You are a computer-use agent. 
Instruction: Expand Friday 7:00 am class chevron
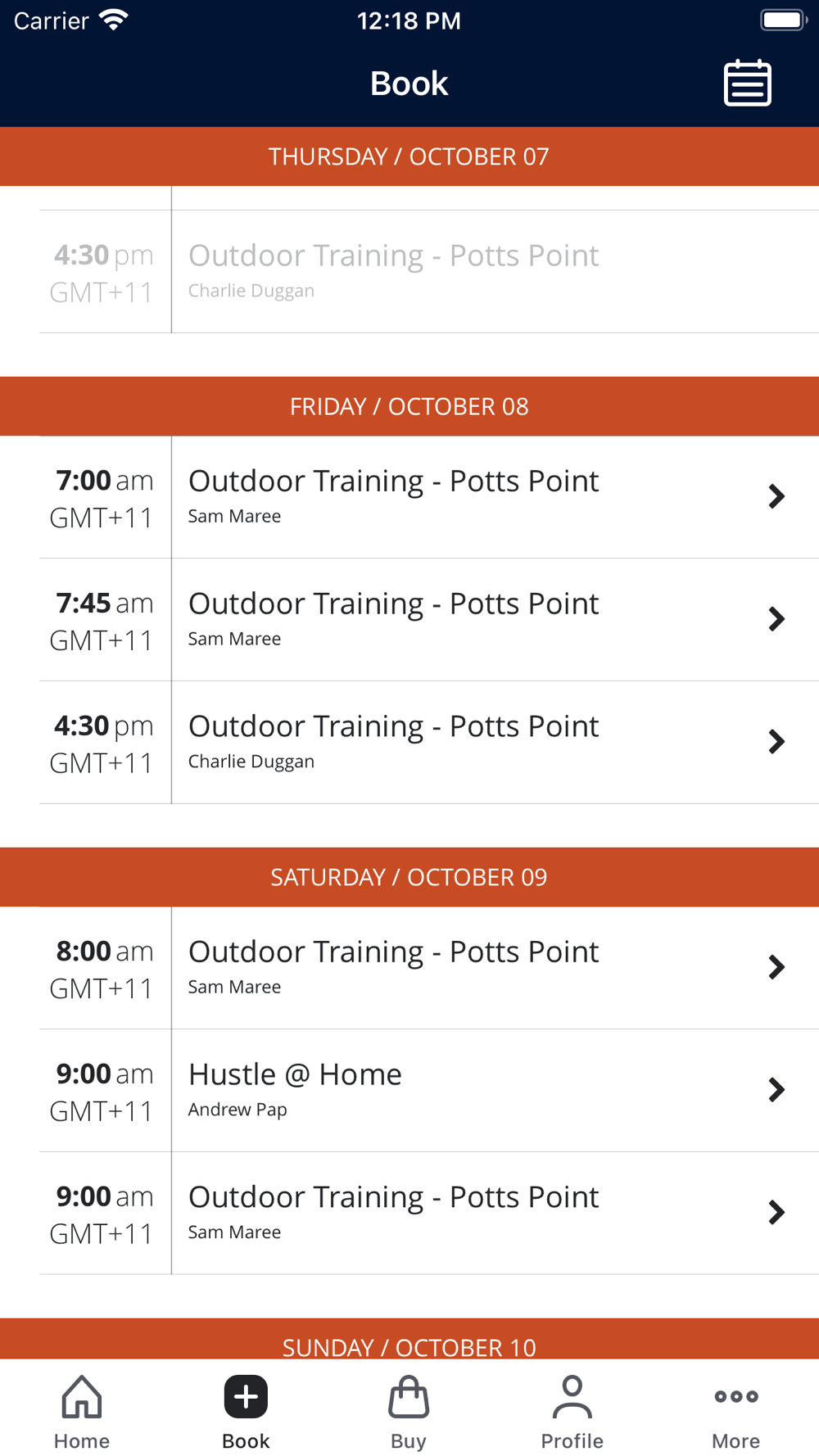tap(776, 496)
